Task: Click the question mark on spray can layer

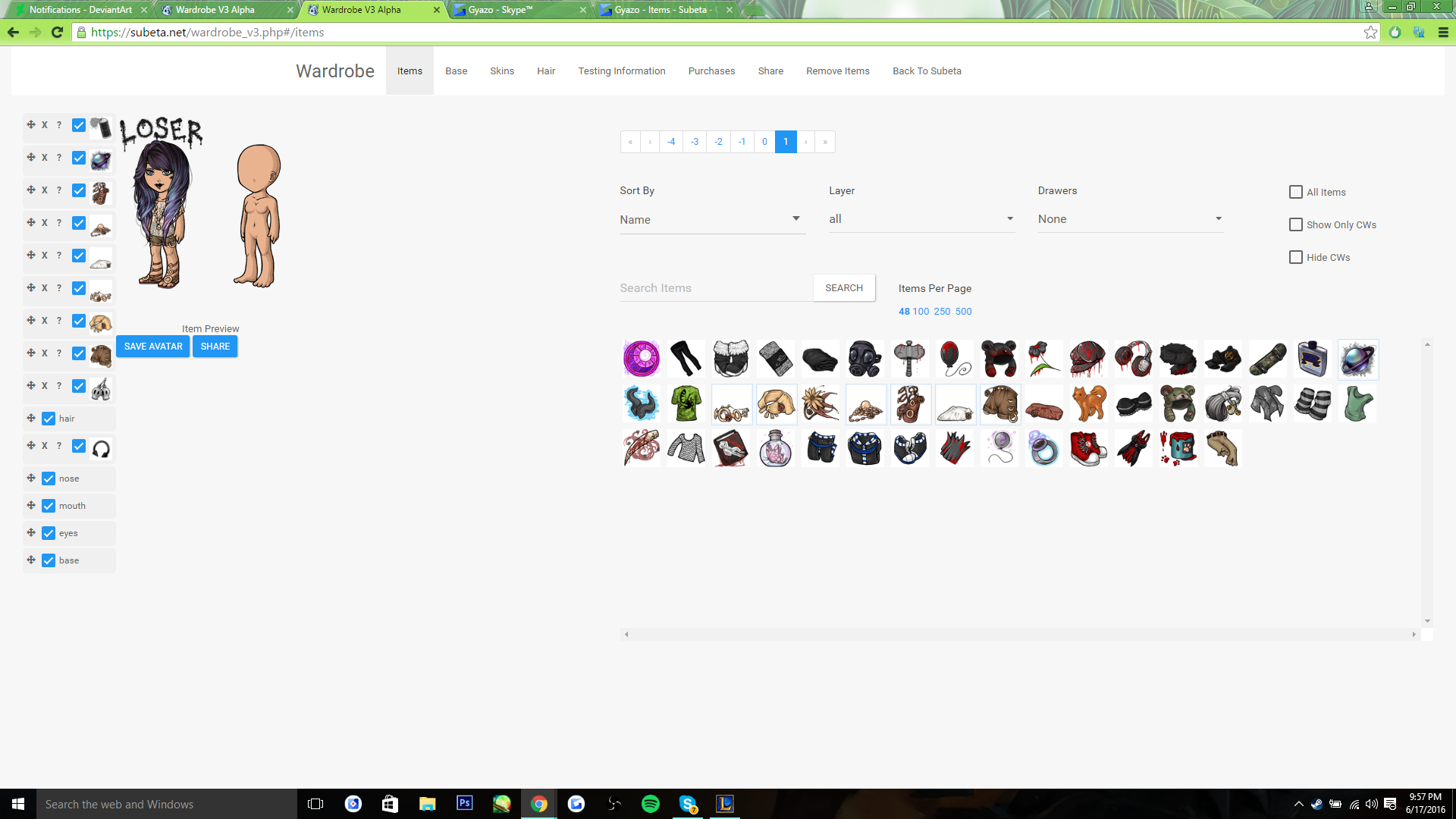Action: (x=59, y=125)
